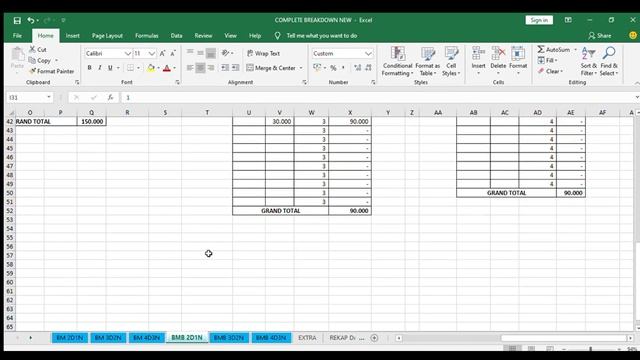Undo the last action
This screenshot has width=640, height=360.
click(x=31, y=20)
